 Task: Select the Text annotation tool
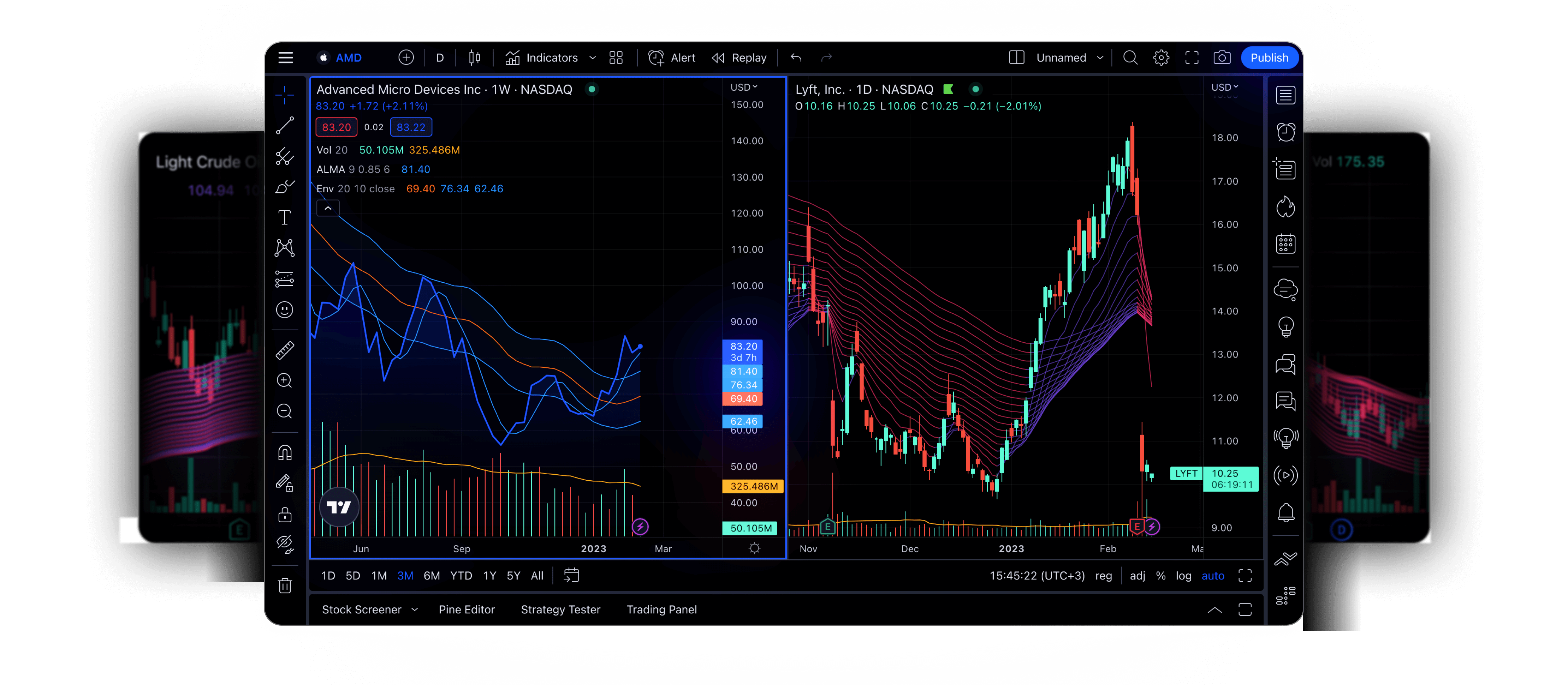point(284,217)
